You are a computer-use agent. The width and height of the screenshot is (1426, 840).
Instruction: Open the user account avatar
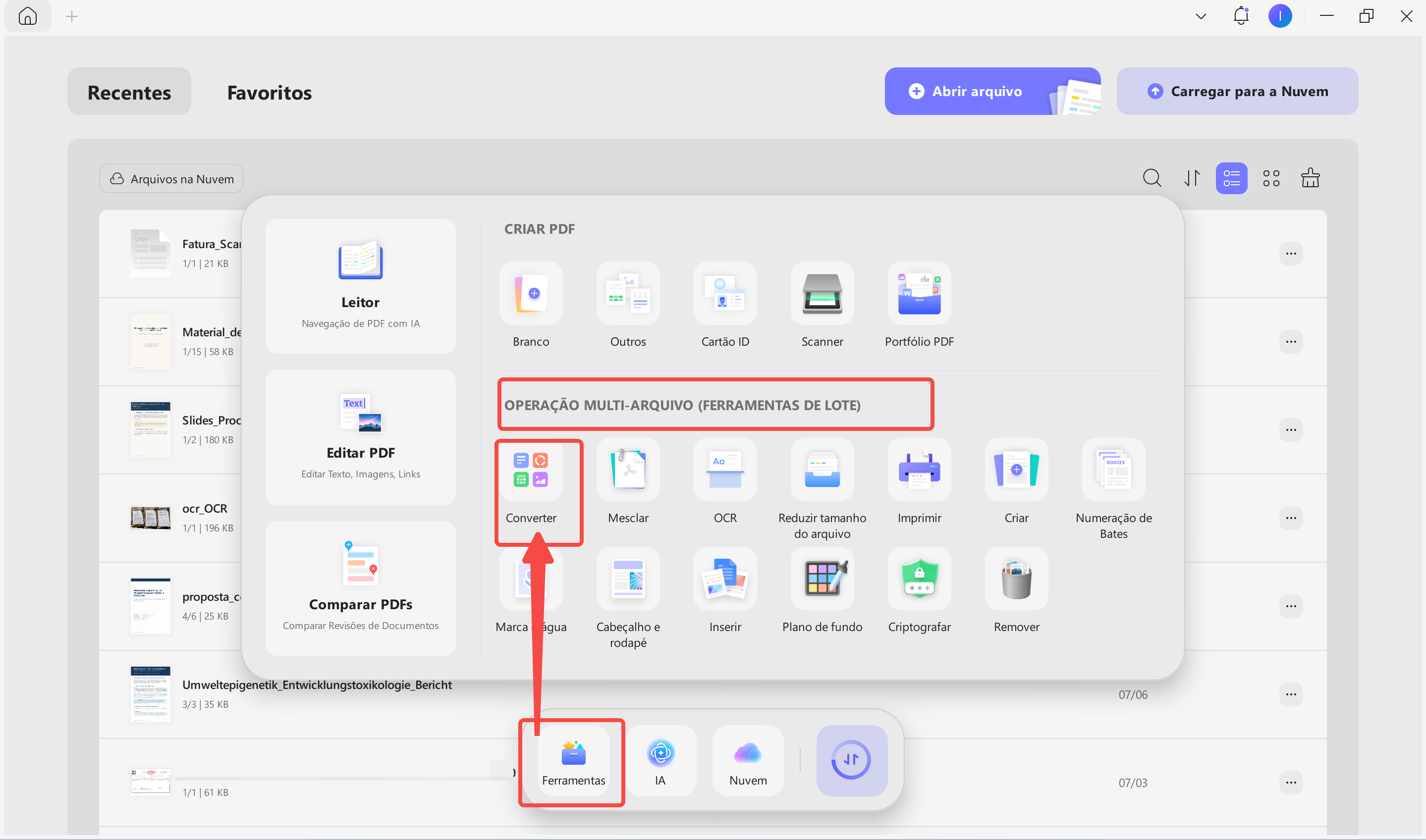point(1279,16)
